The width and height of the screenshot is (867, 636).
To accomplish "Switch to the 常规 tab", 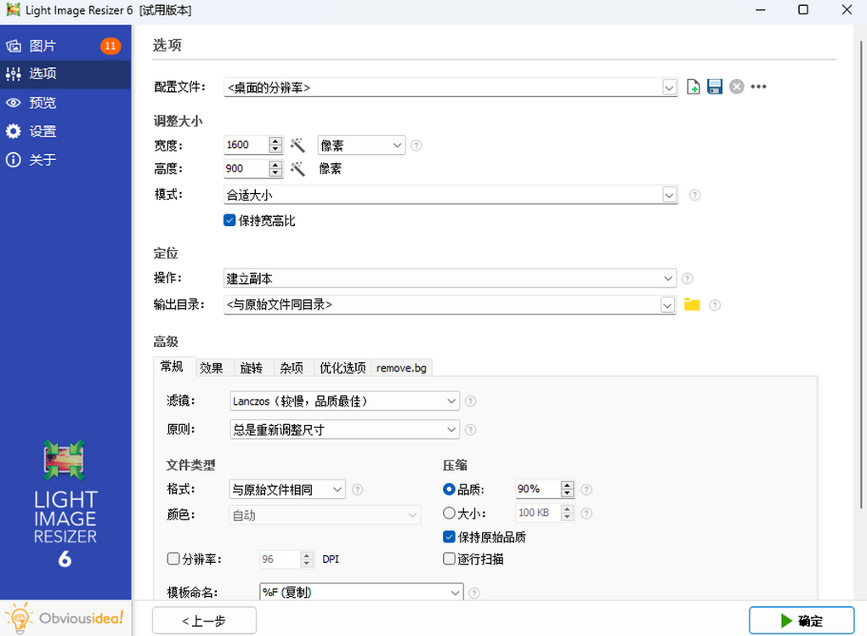I will [x=172, y=367].
